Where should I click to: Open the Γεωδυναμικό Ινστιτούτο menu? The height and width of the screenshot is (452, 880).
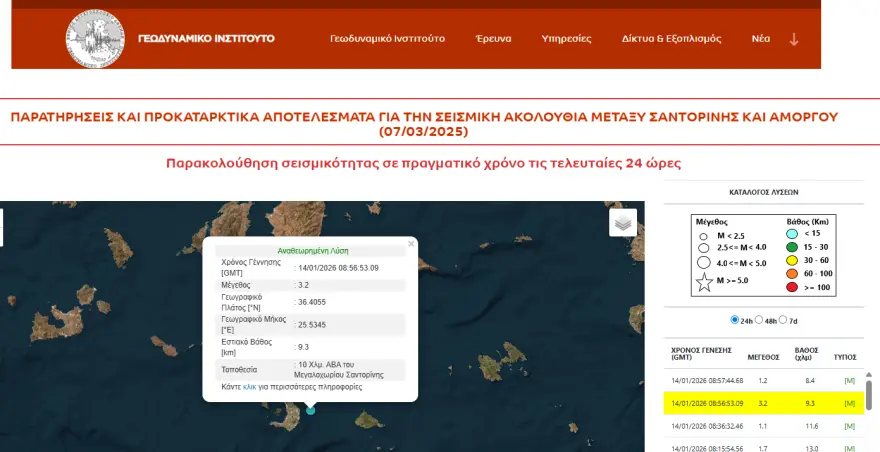tap(387, 39)
